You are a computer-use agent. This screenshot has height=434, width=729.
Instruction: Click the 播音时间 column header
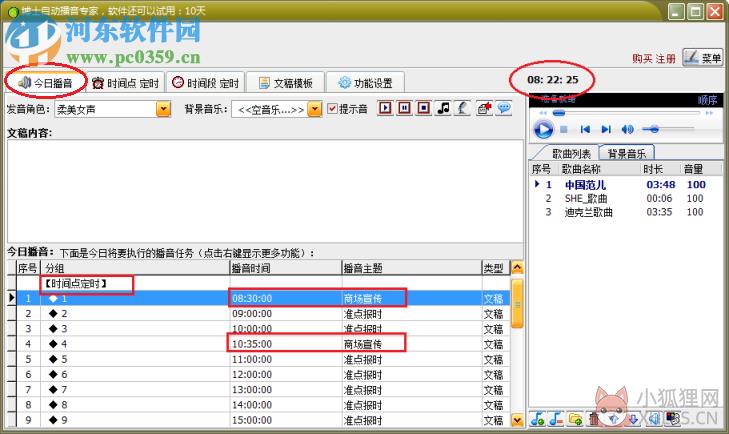[285, 268]
